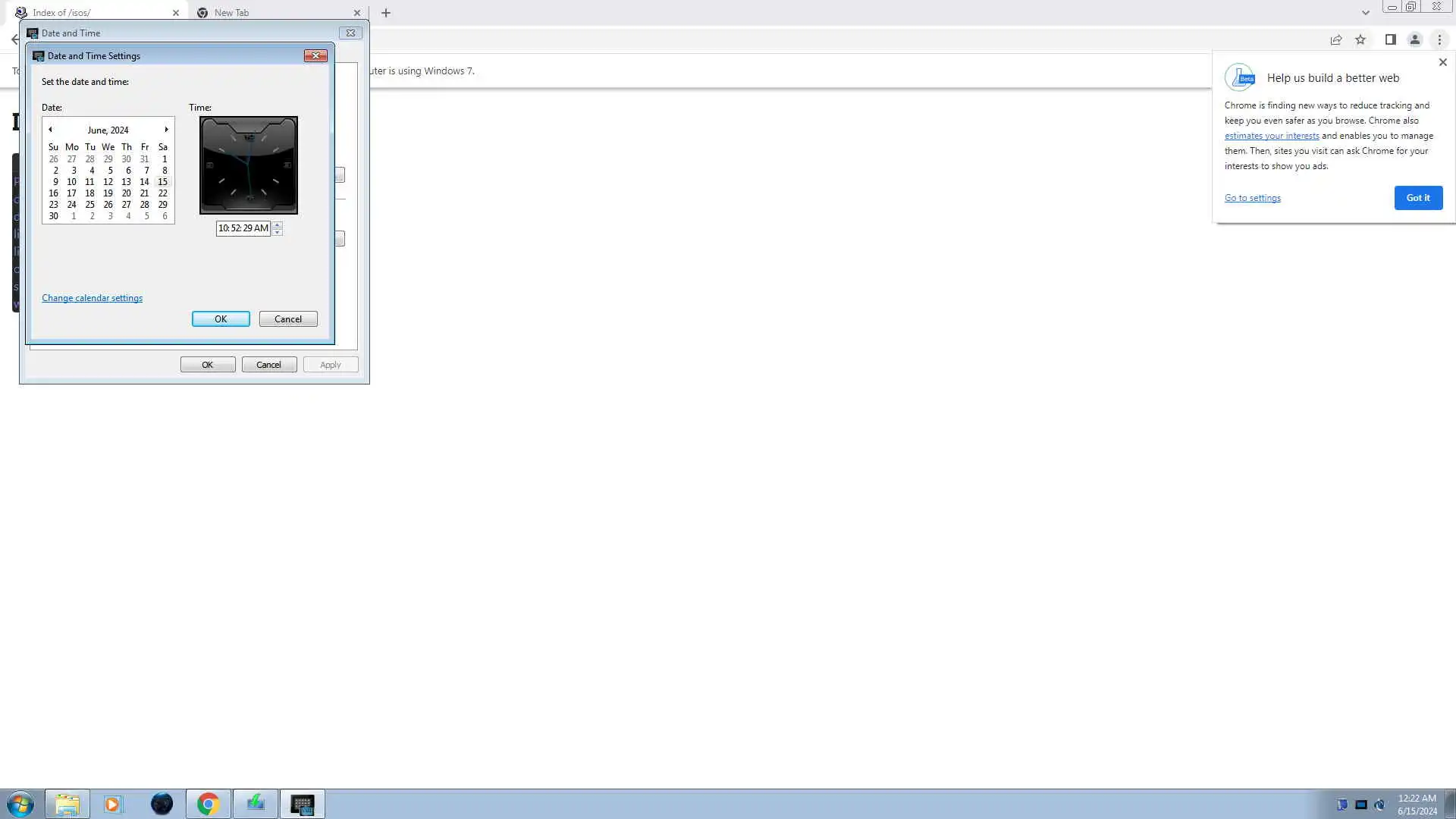This screenshot has height=819, width=1456.
Task: Open the Chrome side panel icon
Action: (1390, 39)
